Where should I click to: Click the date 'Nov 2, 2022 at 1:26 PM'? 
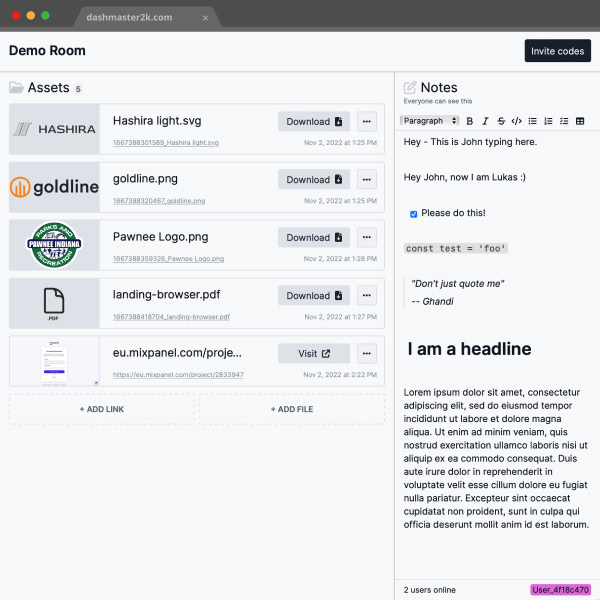tap(340, 259)
